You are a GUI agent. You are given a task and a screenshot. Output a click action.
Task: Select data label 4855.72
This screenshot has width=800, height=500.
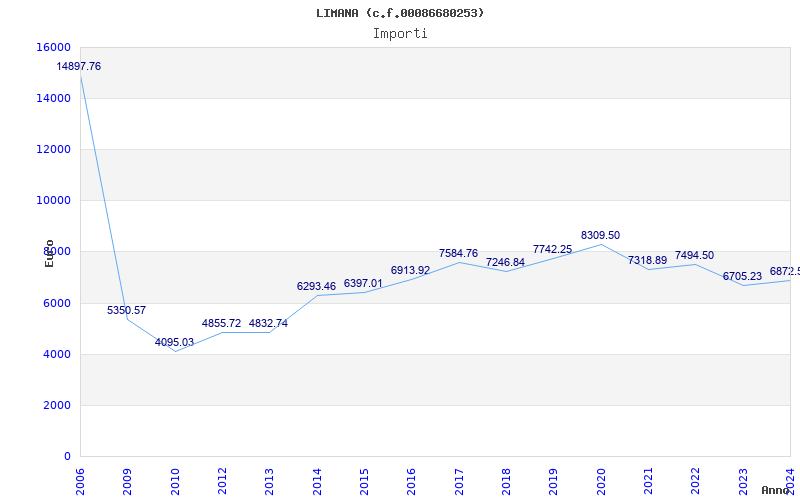221,323
